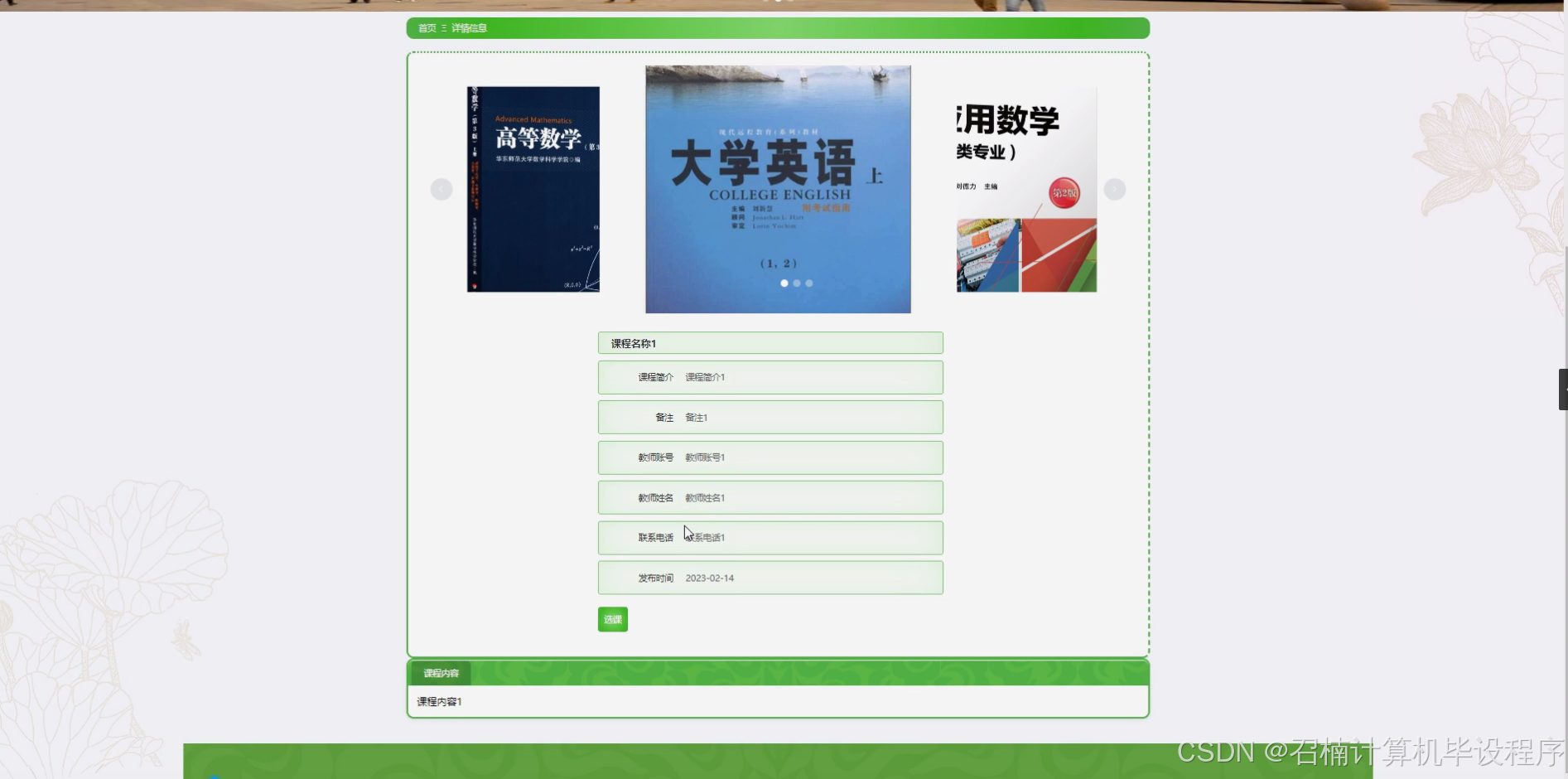Click the 高等数学 book cover image
1568x779 pixels.
(533, 188)
